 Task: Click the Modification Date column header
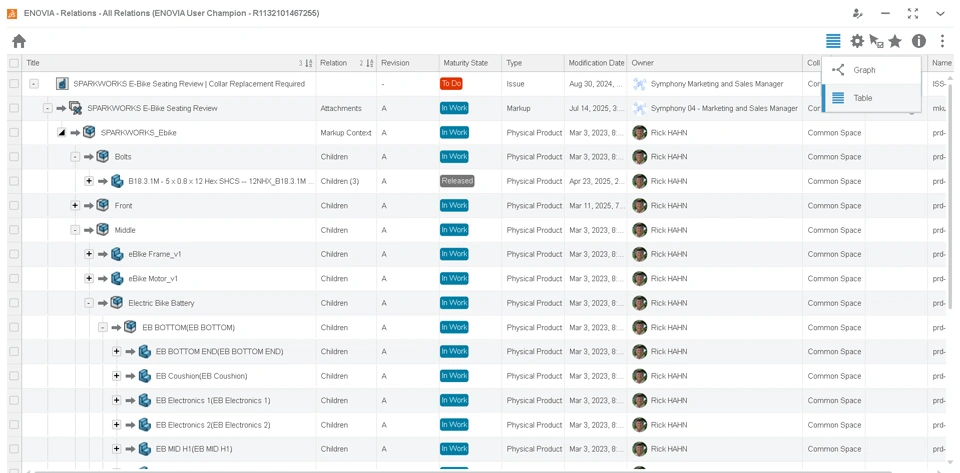pyautogui.click(x=596, y=63)
